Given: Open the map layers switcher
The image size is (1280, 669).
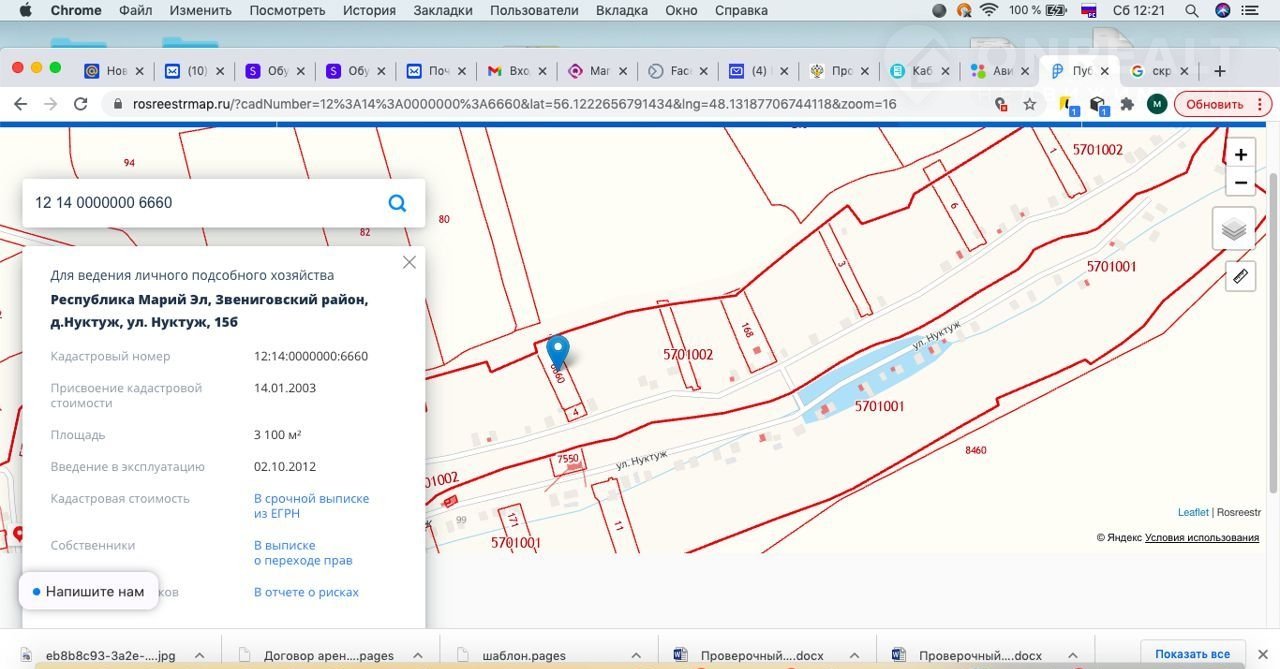Looking at the screenshot, I should point(1233,229).
